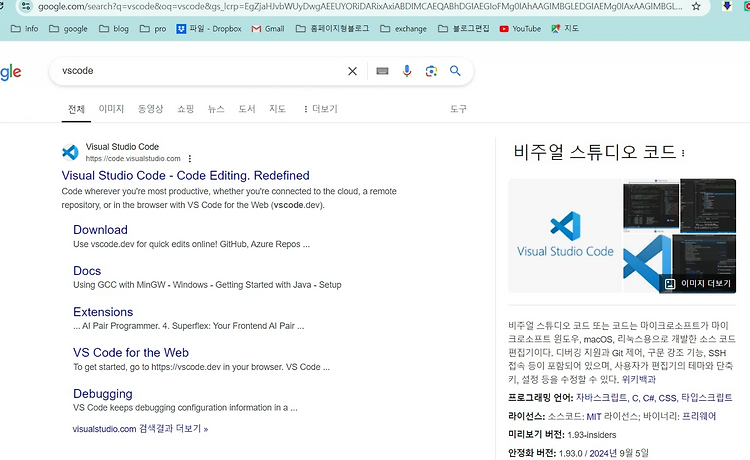Follow the 자바스크립트 language link
This screenshot has height=460, width=750.
coord(602,398)
